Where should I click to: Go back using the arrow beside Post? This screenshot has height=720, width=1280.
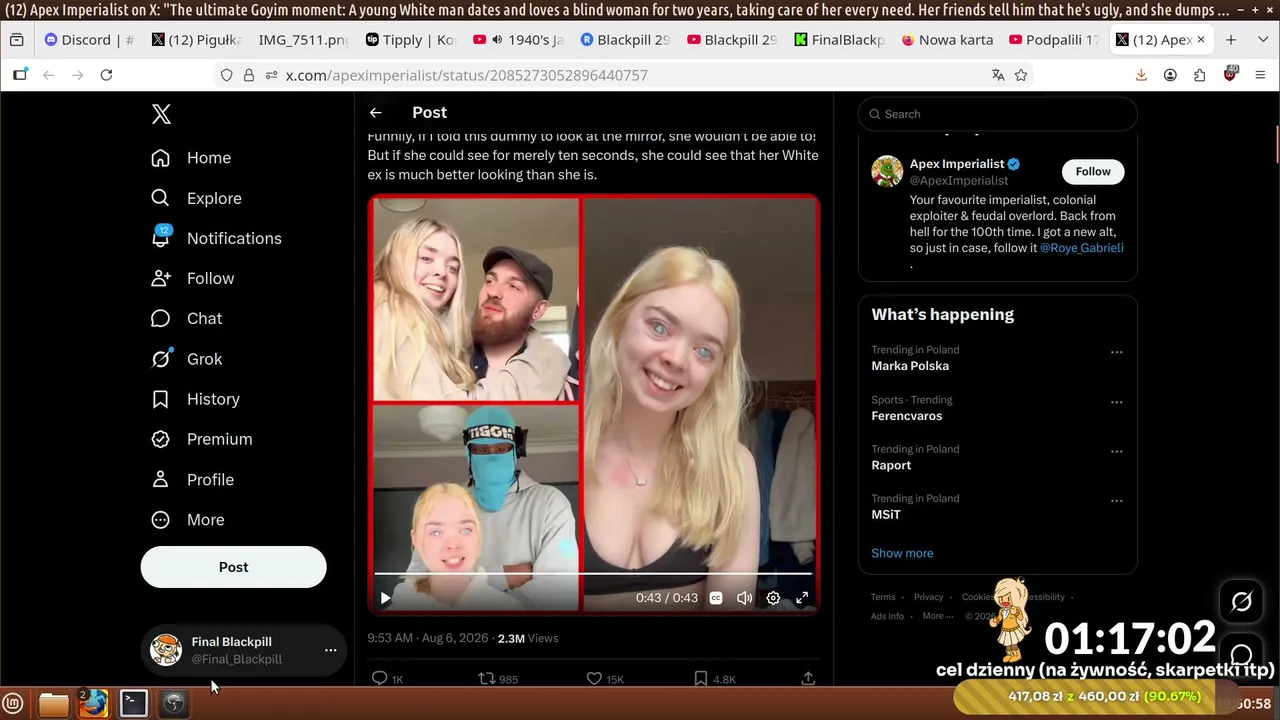tap(375, 113)
